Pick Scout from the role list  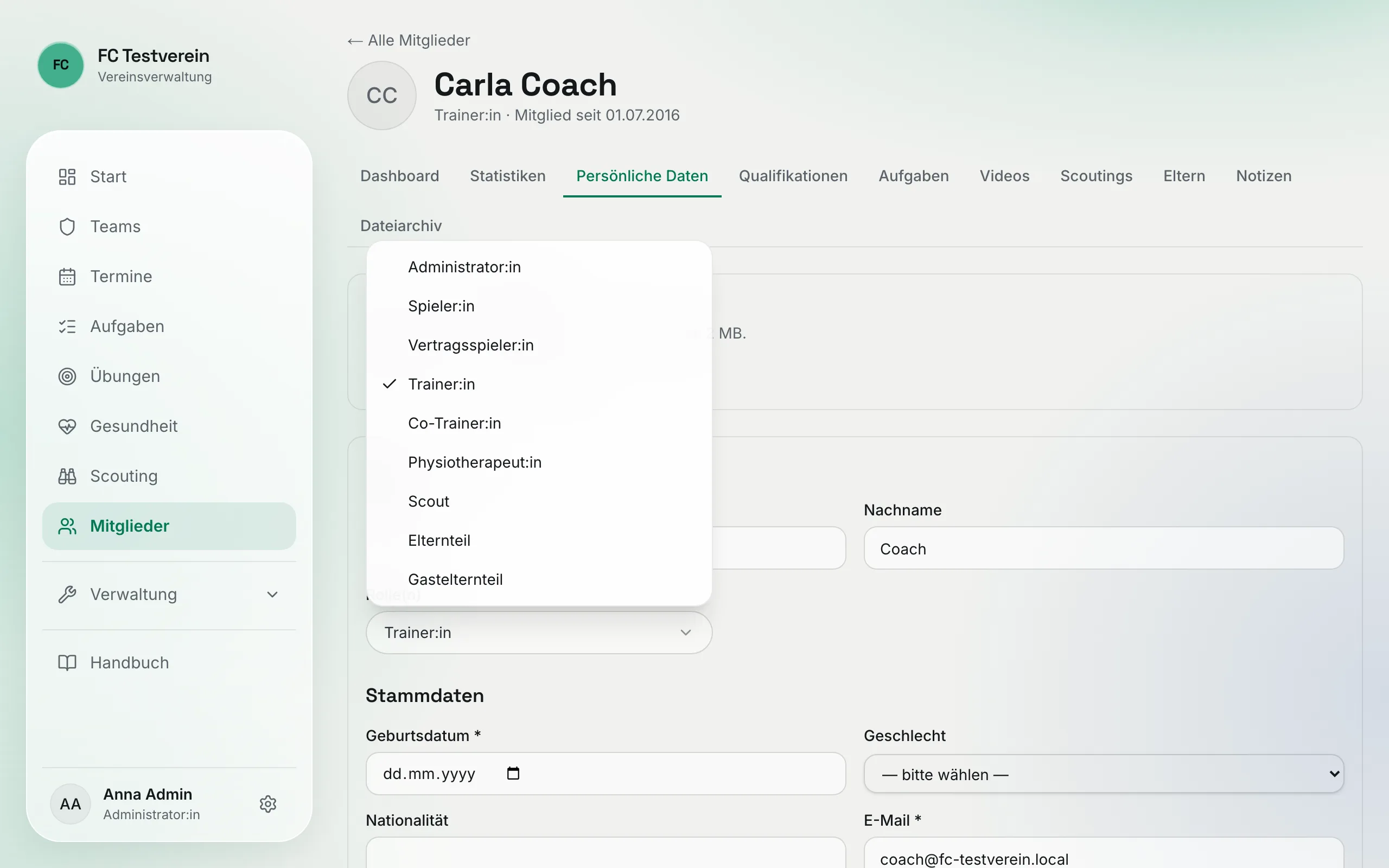pos(539,502)
